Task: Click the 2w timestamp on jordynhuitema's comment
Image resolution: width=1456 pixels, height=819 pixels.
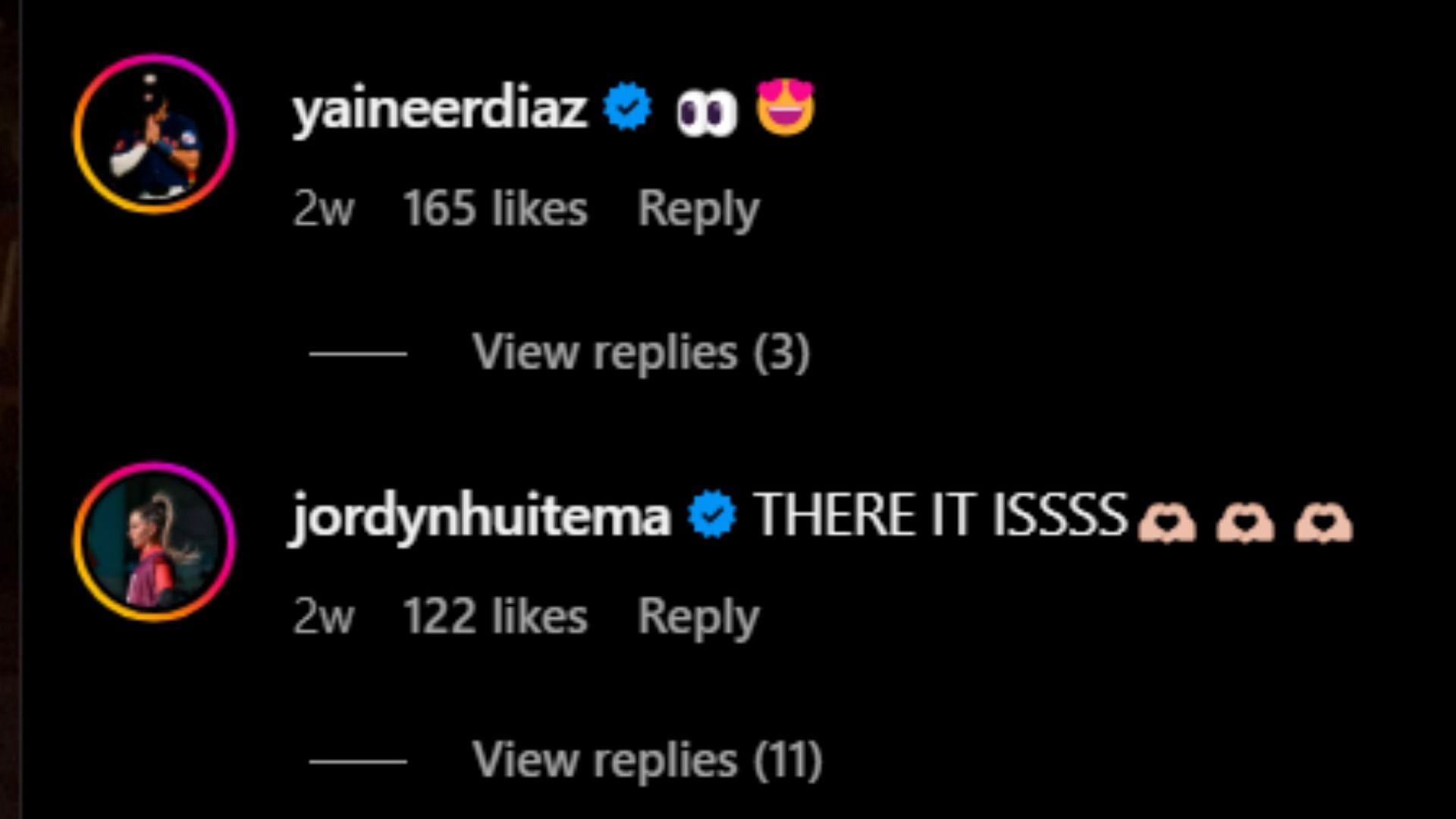Action: (324, 617)
